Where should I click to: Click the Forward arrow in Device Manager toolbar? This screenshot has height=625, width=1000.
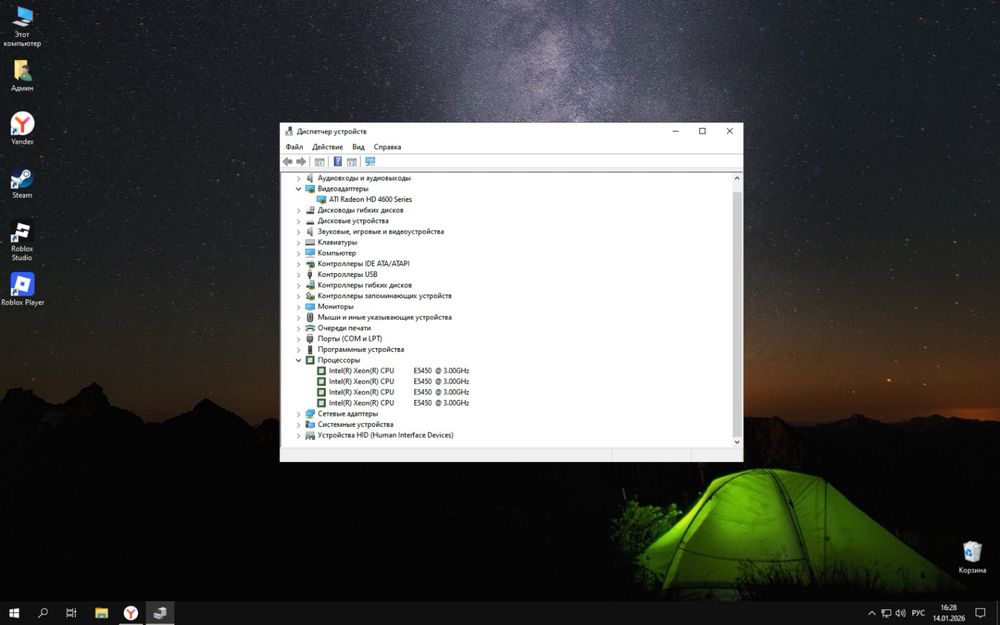301,162
